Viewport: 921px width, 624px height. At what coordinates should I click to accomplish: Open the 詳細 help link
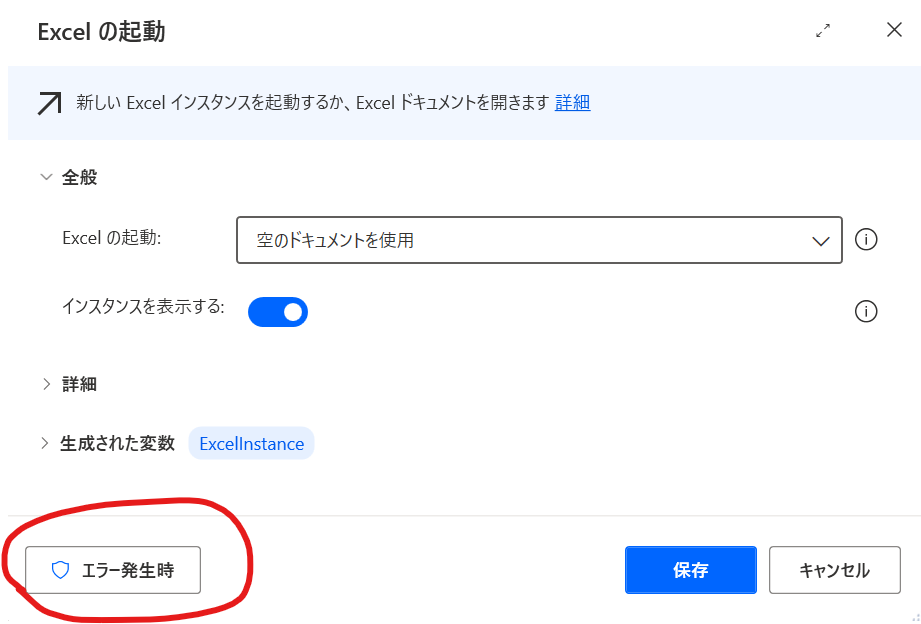coord(572,103)
